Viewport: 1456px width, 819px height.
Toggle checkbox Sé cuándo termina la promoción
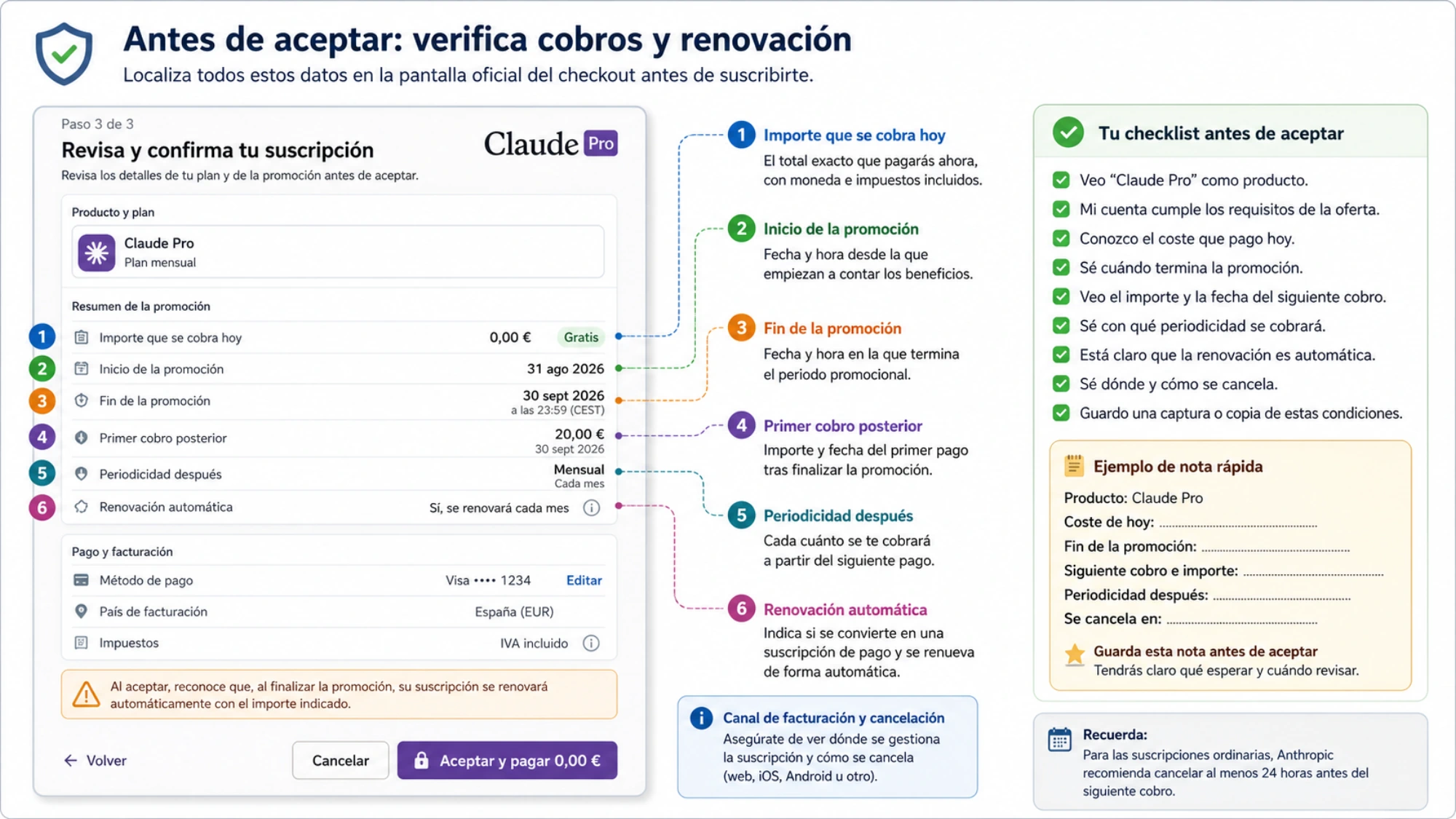click(x=1061, y=267)
